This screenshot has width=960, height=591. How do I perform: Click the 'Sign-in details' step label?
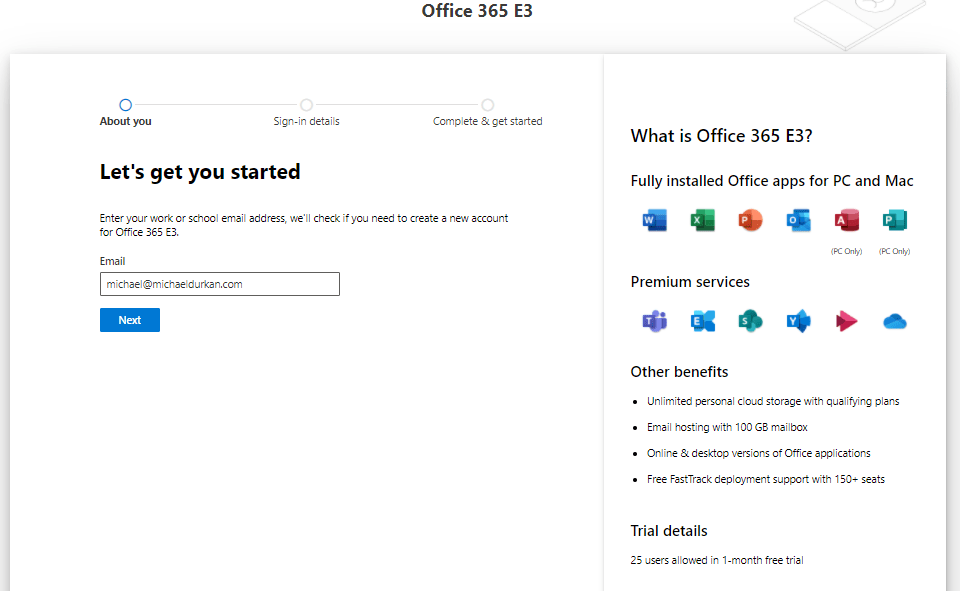point(306,122)
